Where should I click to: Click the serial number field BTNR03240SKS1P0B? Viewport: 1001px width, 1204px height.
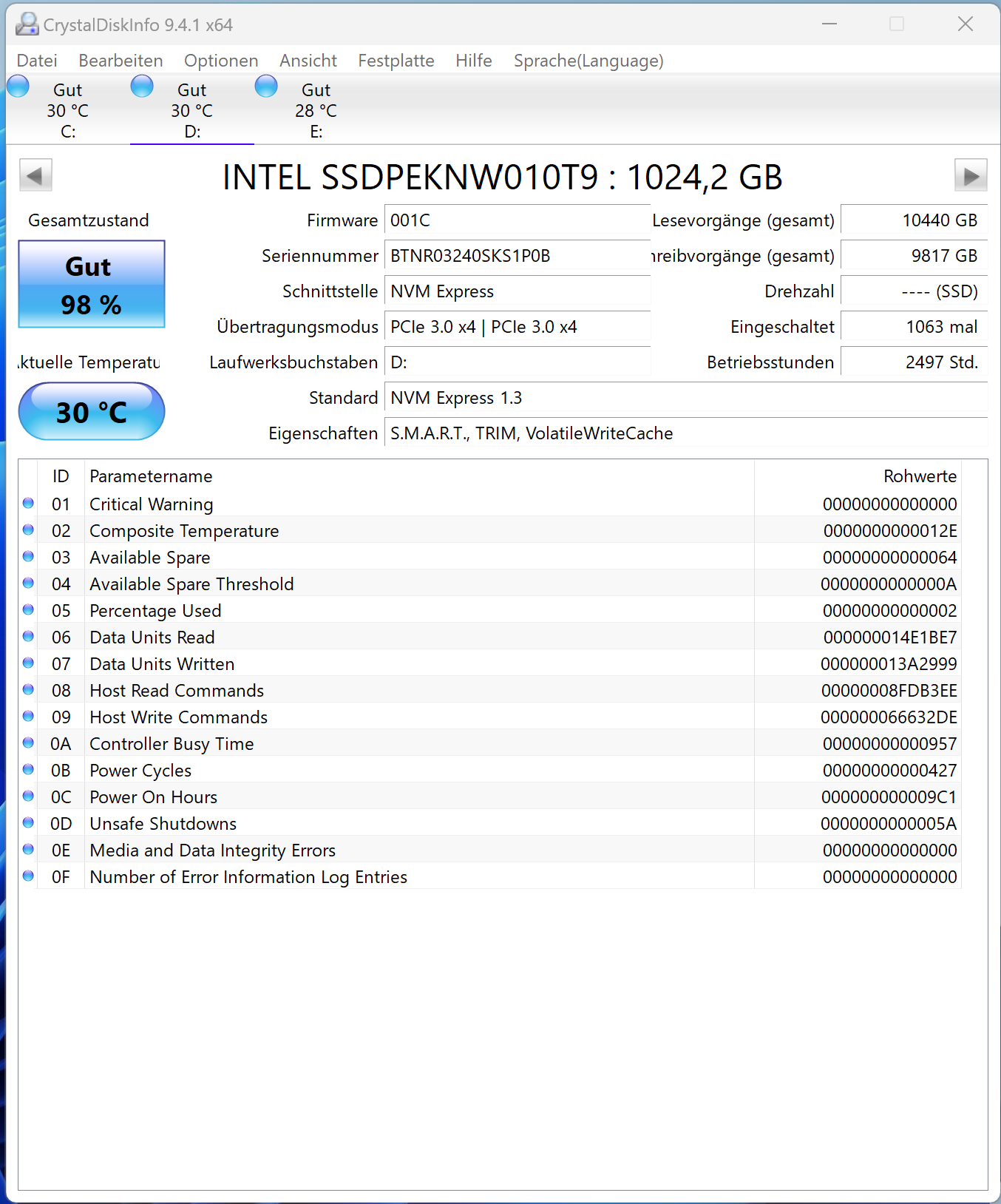(518, 256)
